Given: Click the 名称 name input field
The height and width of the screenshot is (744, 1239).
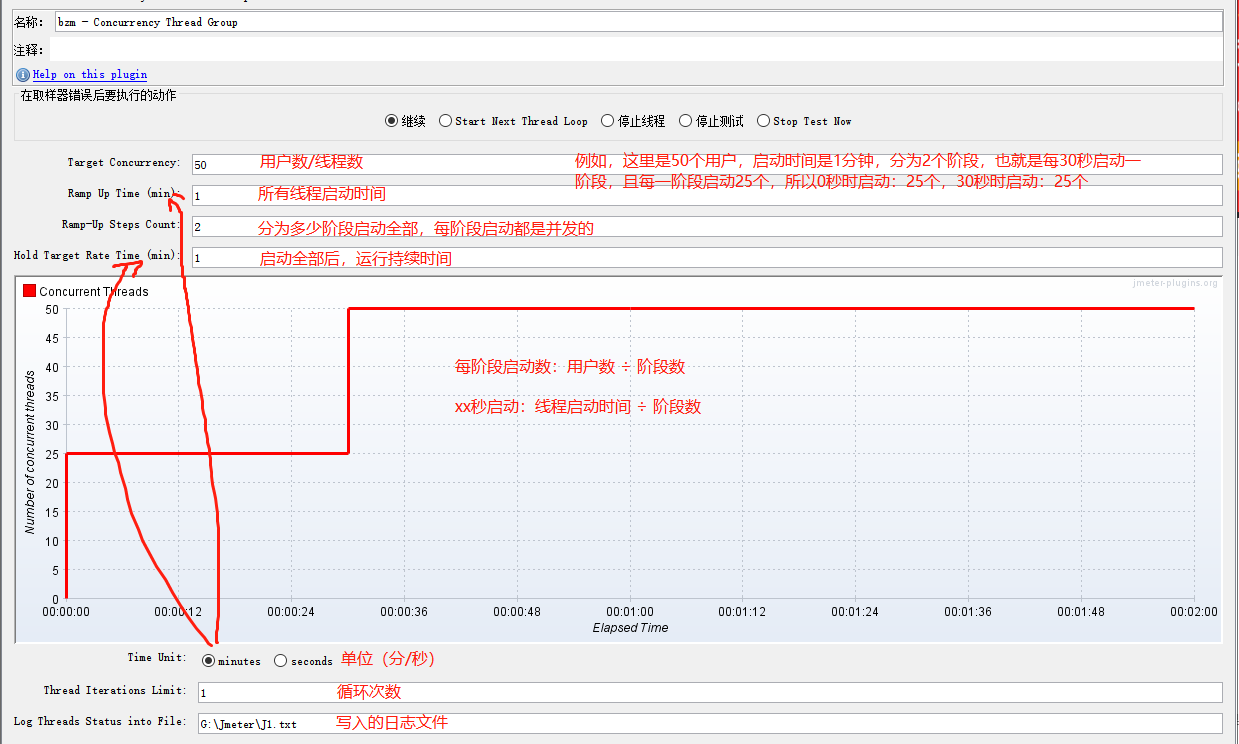Looking at the screenshot, I should (x=638, y=22).
